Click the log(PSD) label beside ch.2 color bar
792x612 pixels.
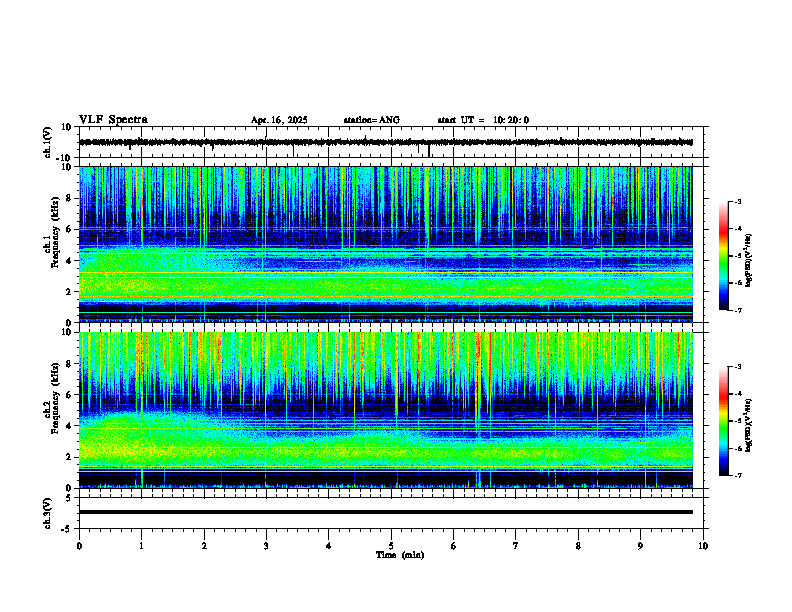(x=748, y=425)
